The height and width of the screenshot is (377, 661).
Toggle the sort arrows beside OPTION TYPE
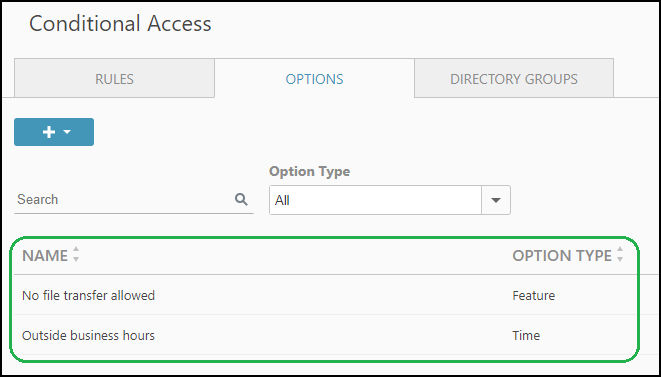click(x=620, y=254)
